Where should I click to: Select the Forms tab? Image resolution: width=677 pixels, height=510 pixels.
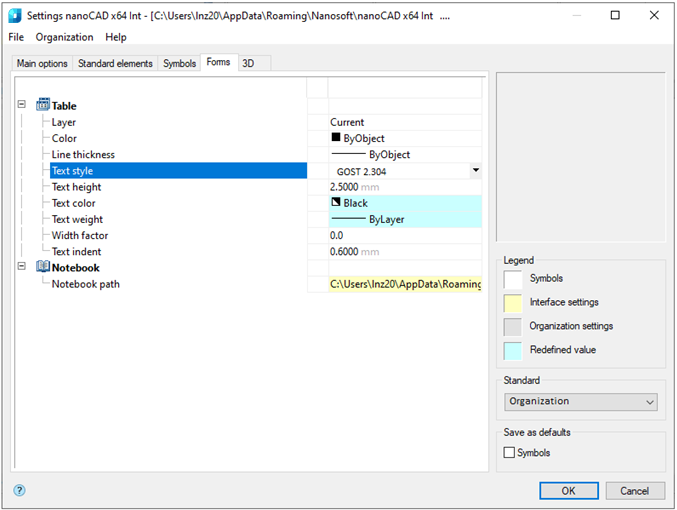point(218,62)
